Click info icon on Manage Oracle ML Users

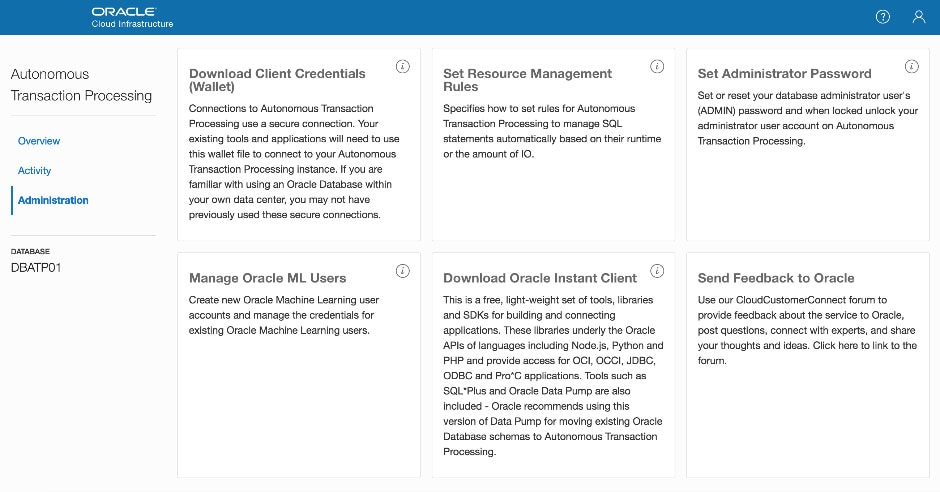point(402,271)
